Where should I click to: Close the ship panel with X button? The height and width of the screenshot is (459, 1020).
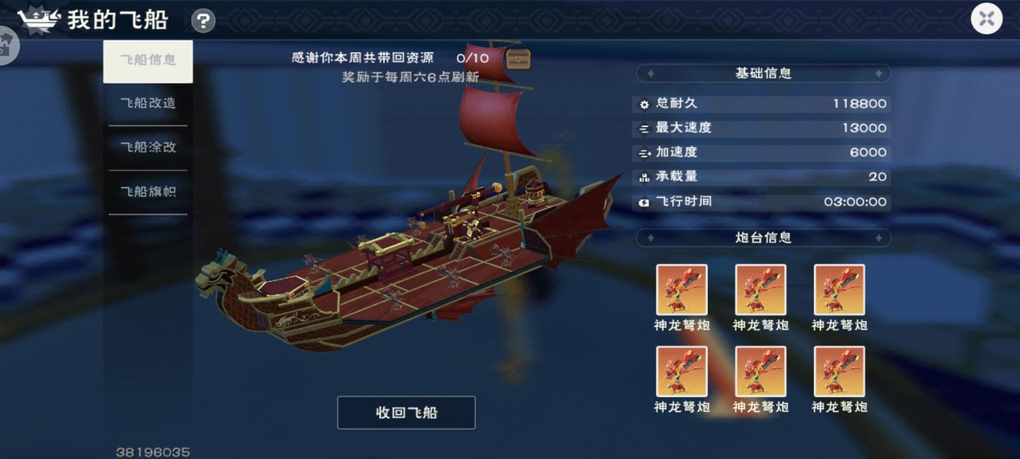click(987, 19)
